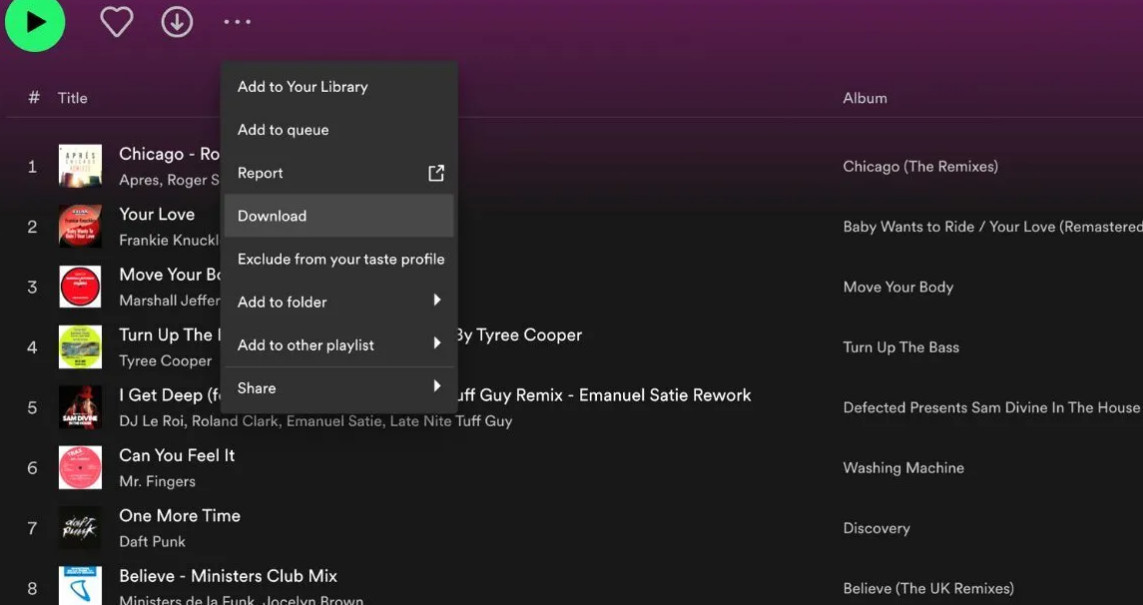Viewport: 1143px width, 605px height.
Task: Click the Chicago track album cover
Action: (x=80, y=166)
